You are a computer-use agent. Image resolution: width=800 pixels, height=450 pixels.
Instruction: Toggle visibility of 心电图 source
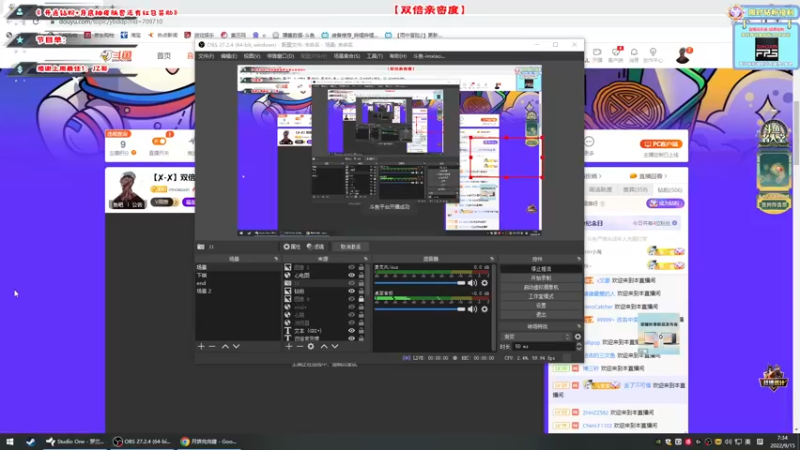point(351,275)
